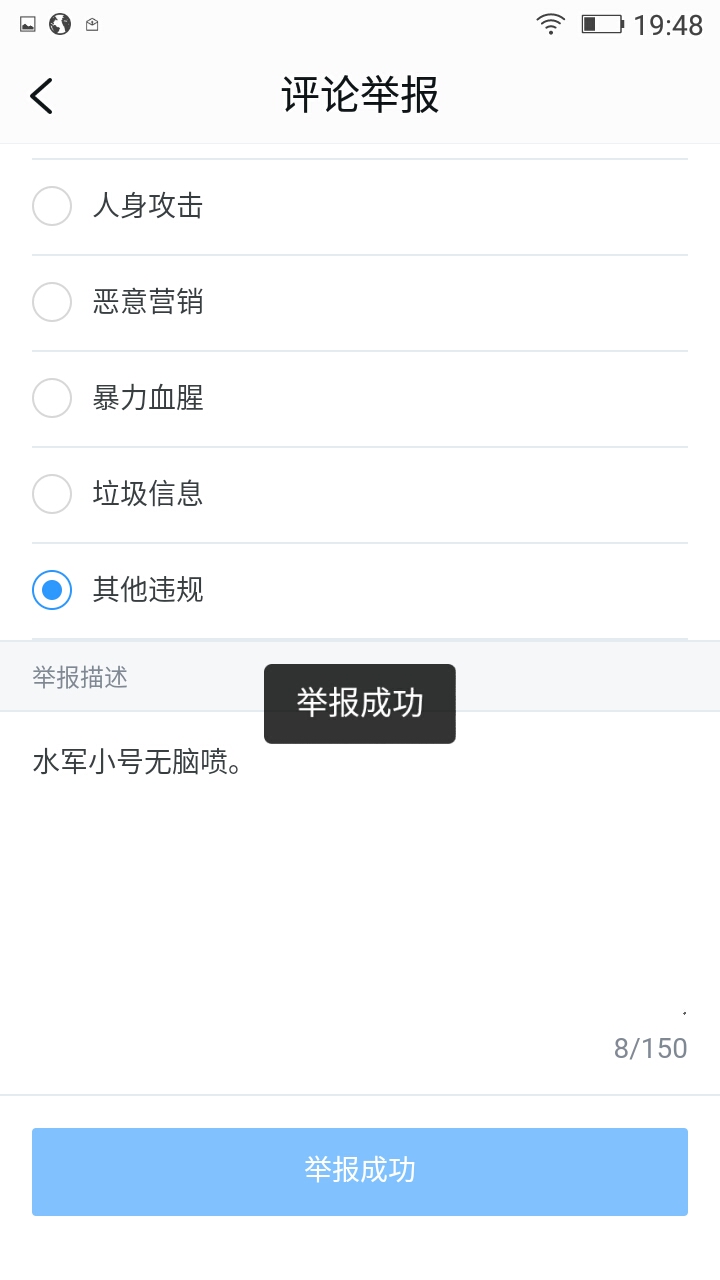Viewport: 720px width, 1280px height.
Task: Tap the picture notification icon
Action: coord(28,24)
